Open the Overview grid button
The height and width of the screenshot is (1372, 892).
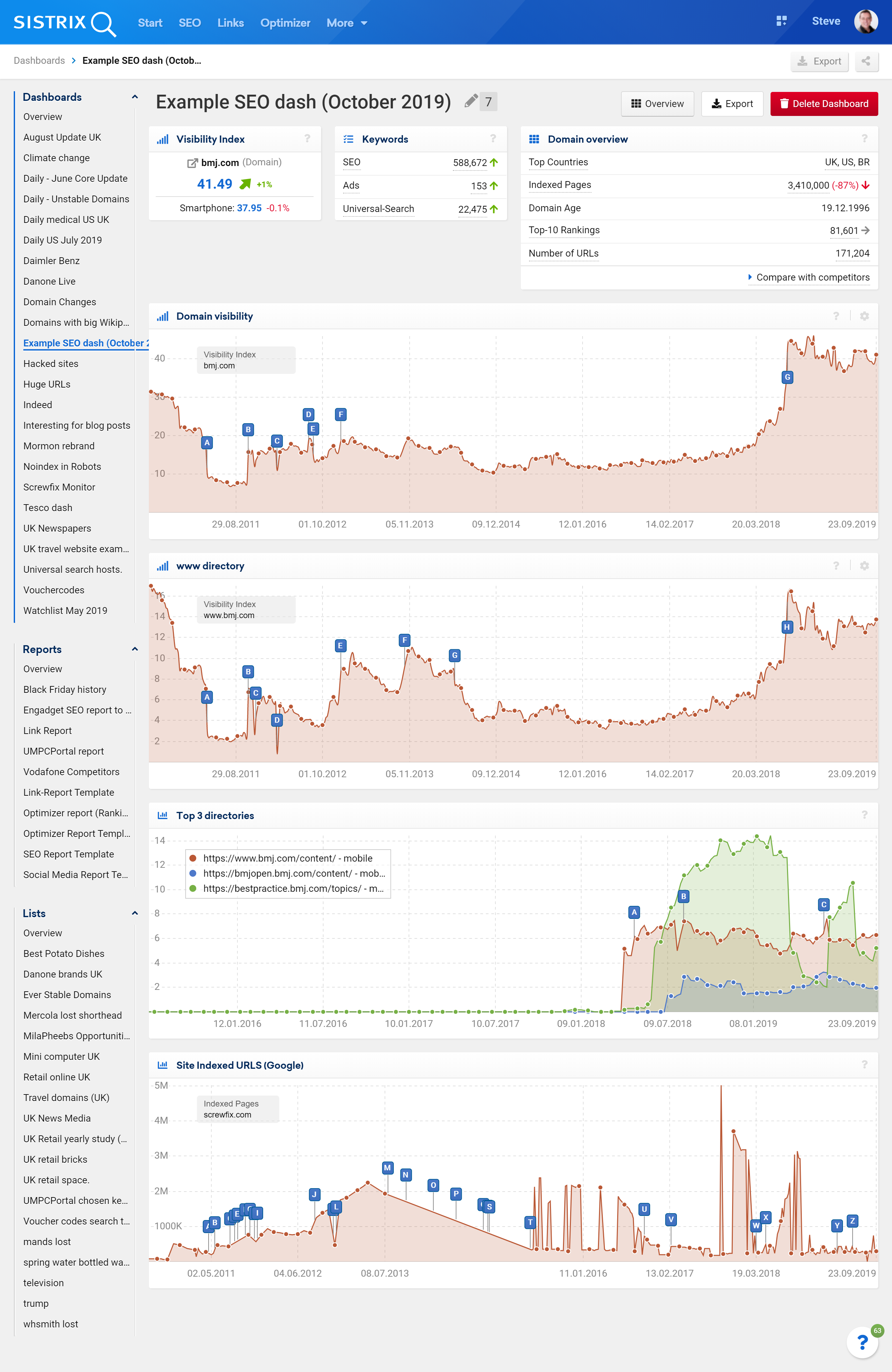click(657, 104)
